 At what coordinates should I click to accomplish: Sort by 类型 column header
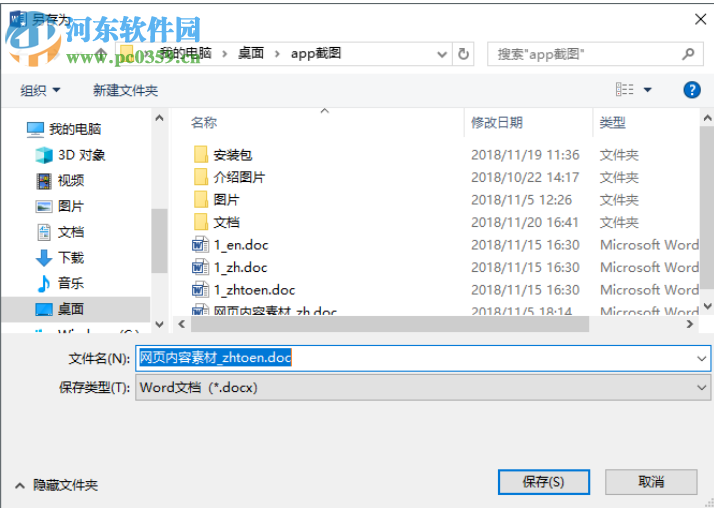pyautogui.click(x=612, y=122)
